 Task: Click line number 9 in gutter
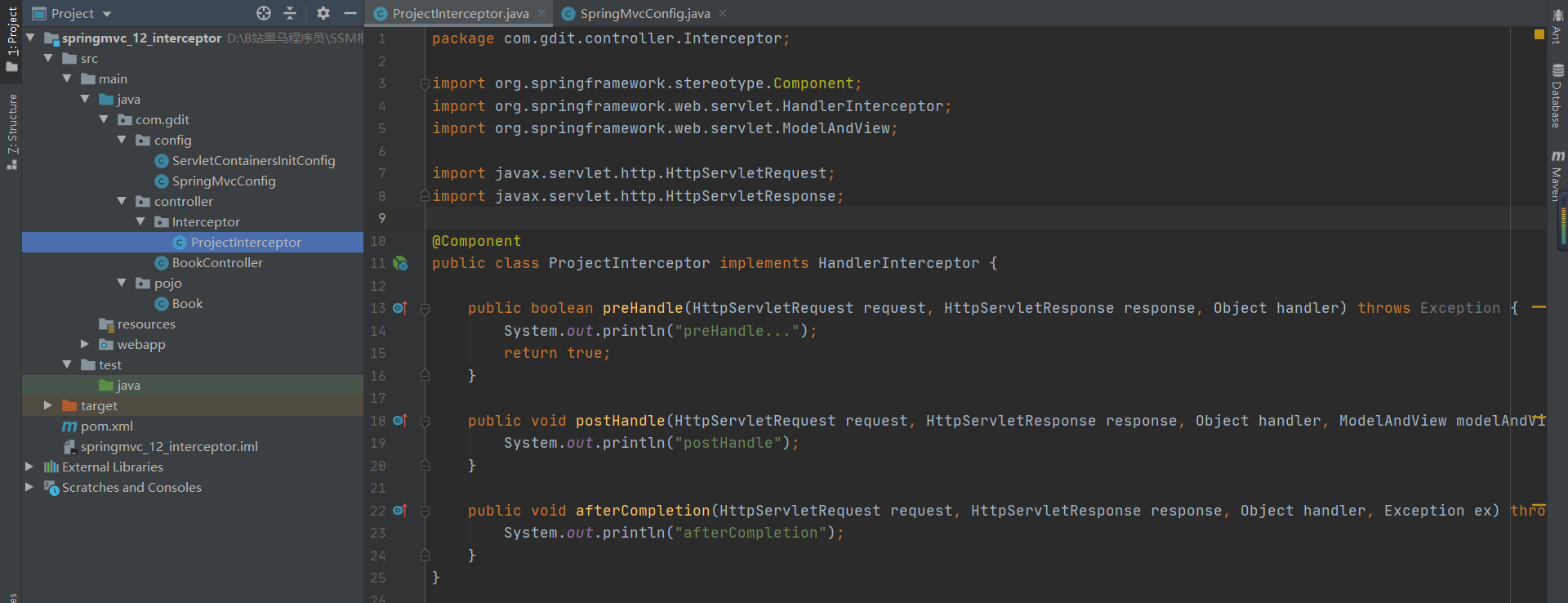pyautogui.click(x=381, y=218)
